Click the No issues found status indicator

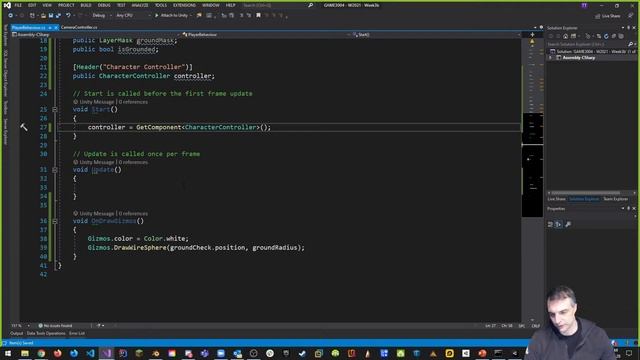tap(56, 326)
